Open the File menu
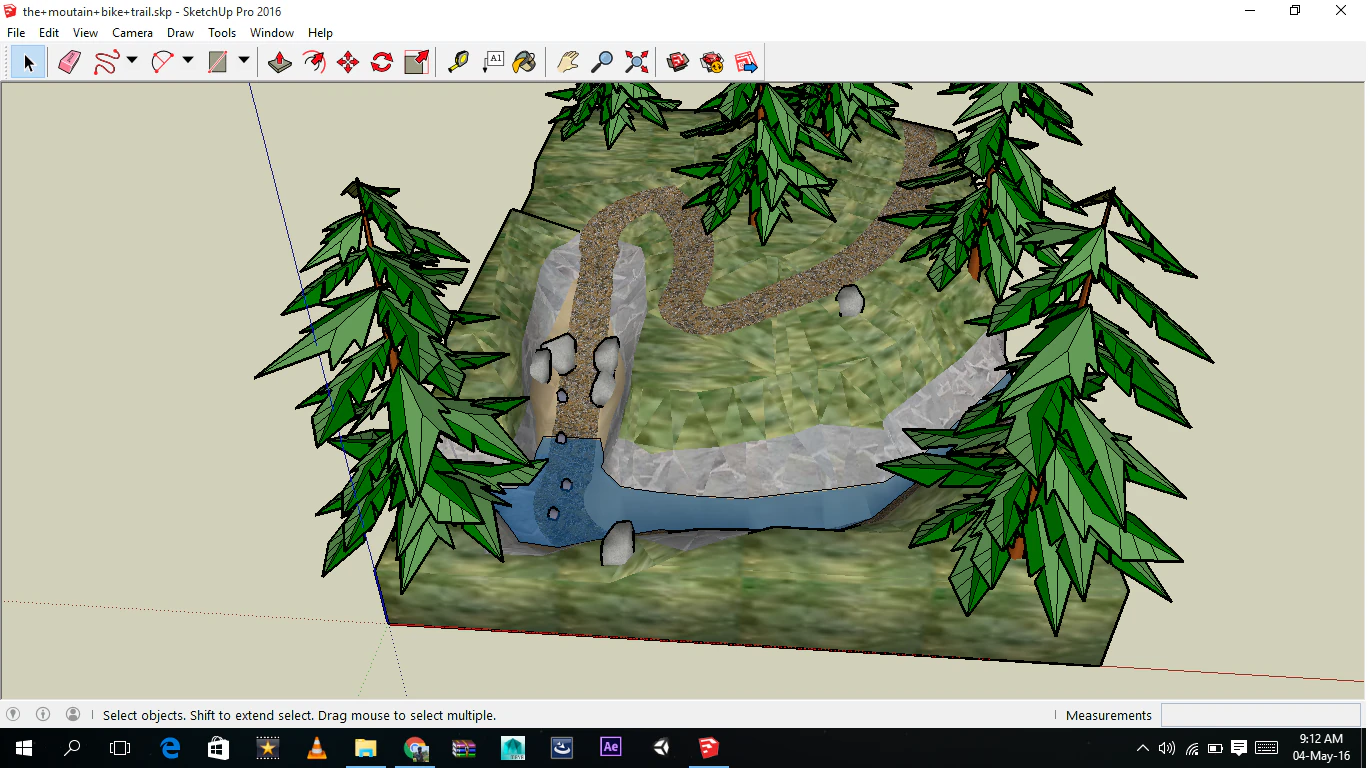 [x=16, y=33]
